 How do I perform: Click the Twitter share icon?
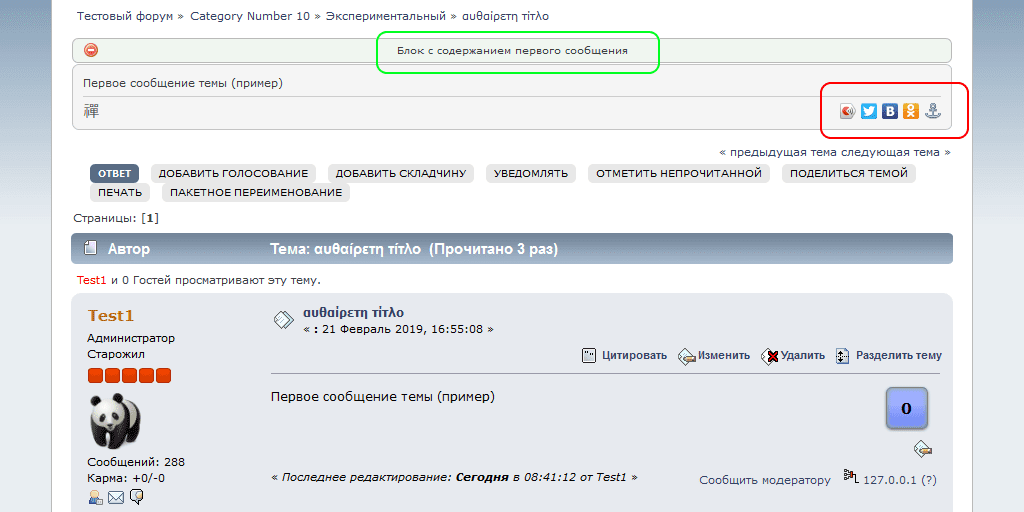point(869,111)
